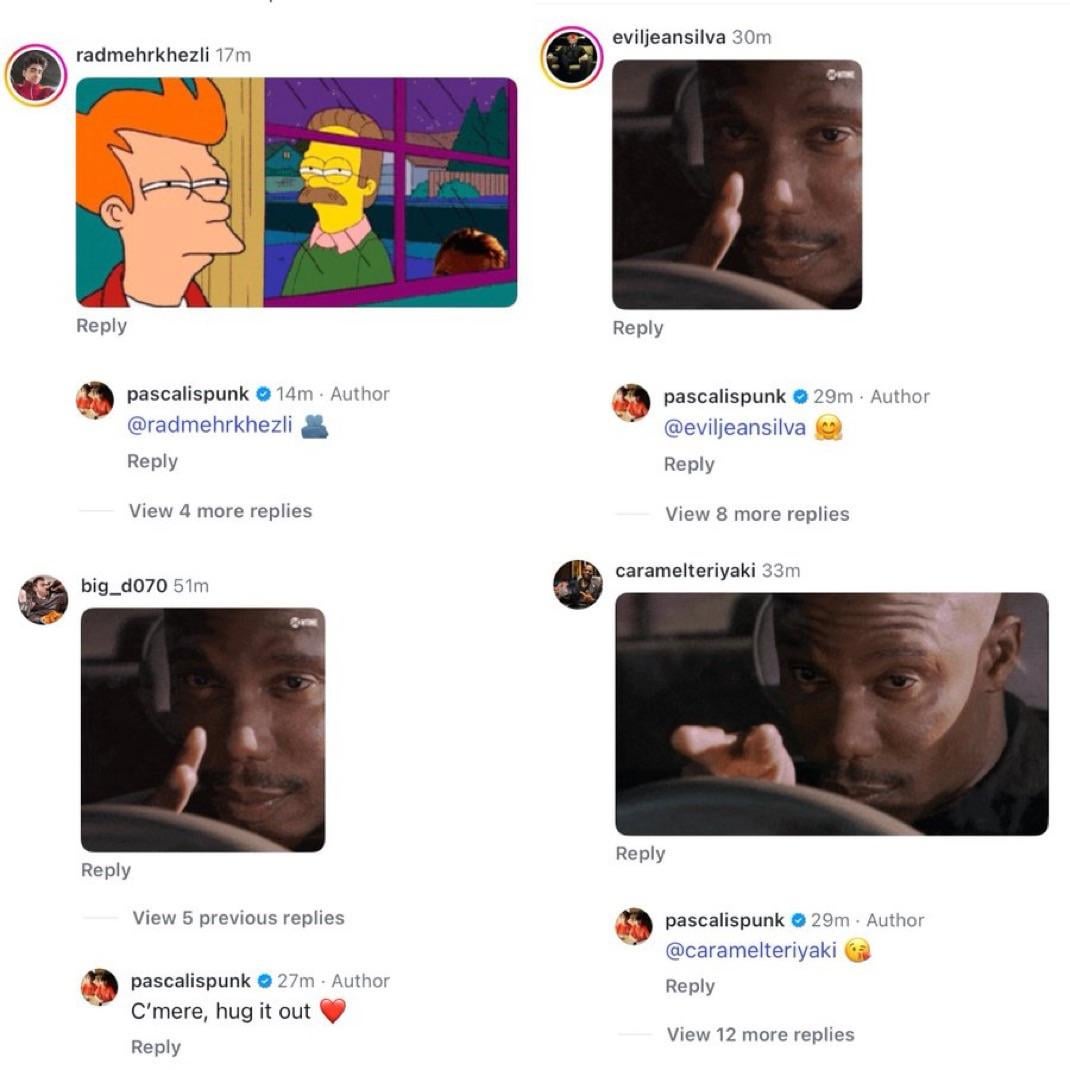Open caramelteriyaki's pointing man GIF
Image resolution: width=1070 pixels, height=1070 pixels.
pos(832,714)
